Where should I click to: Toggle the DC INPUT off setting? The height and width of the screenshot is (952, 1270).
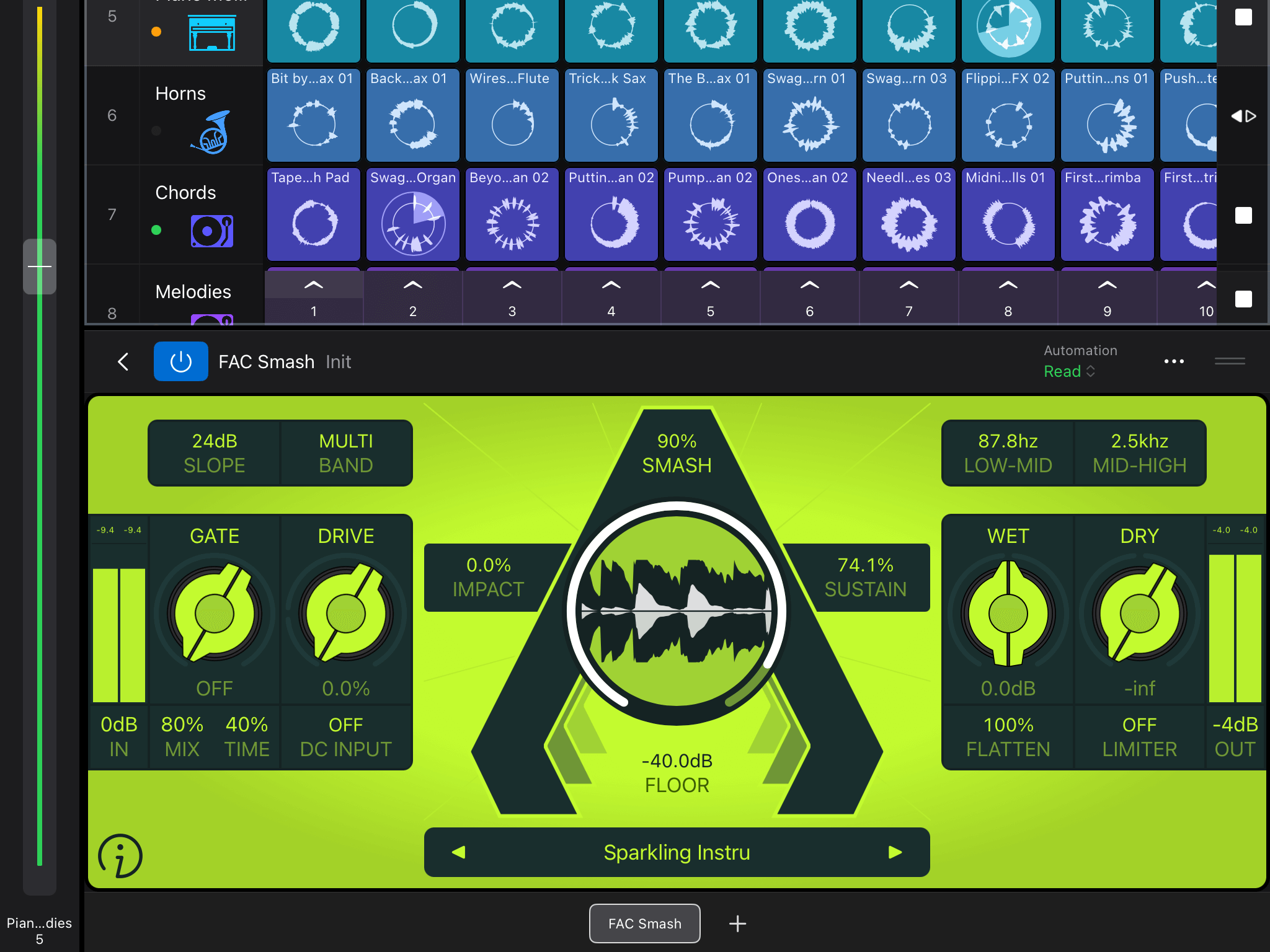tap(346, 737)
